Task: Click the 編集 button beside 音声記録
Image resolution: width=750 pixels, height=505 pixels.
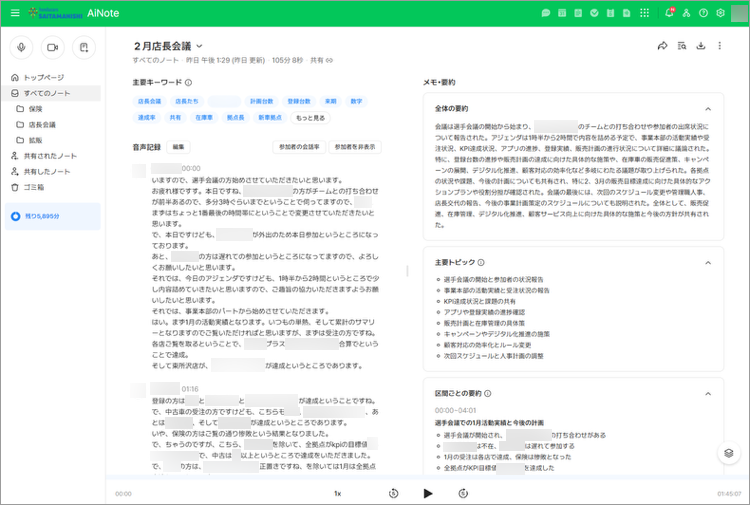Action: coord(179,147)
